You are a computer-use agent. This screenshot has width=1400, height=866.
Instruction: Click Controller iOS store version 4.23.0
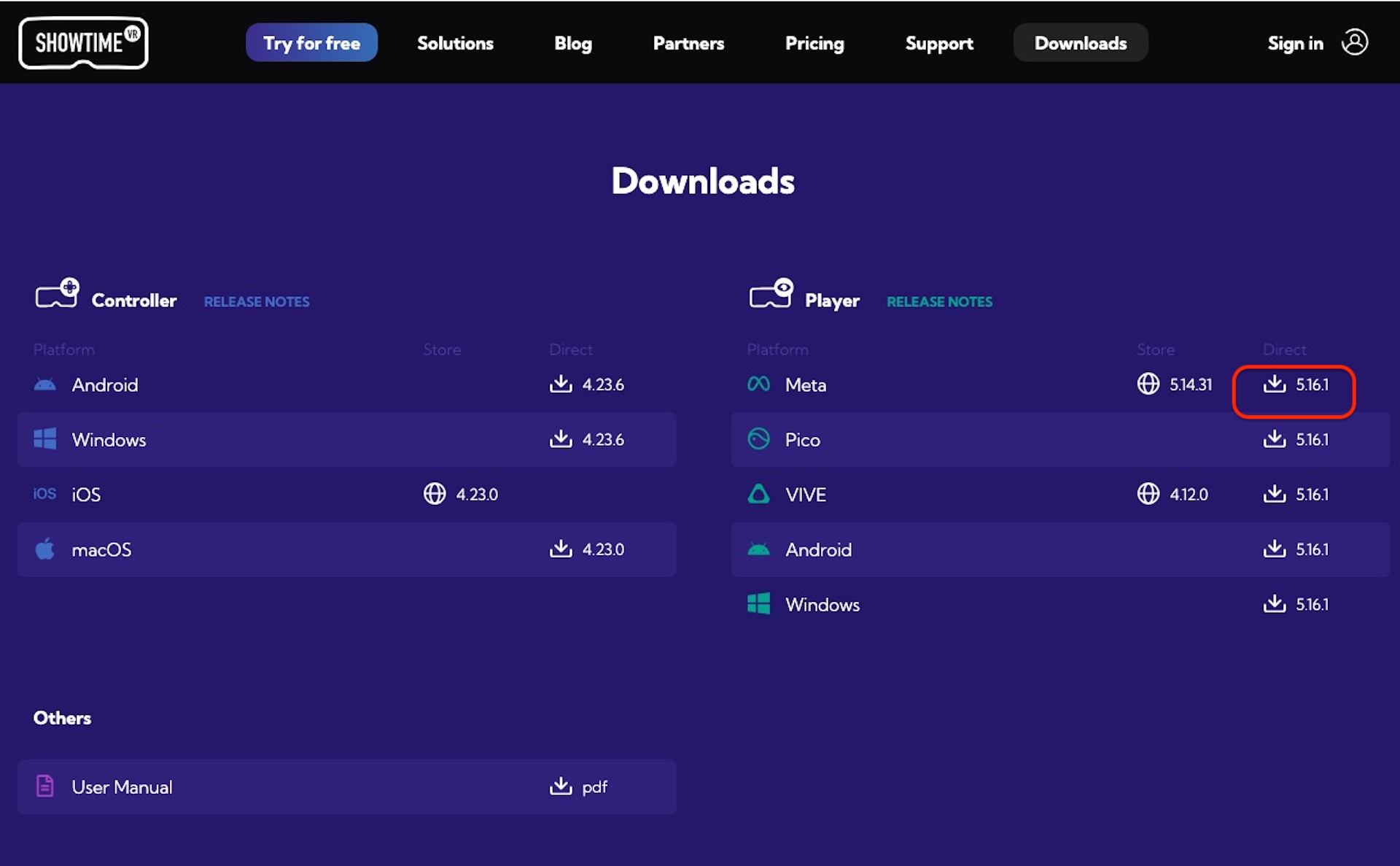click(477, 495)
